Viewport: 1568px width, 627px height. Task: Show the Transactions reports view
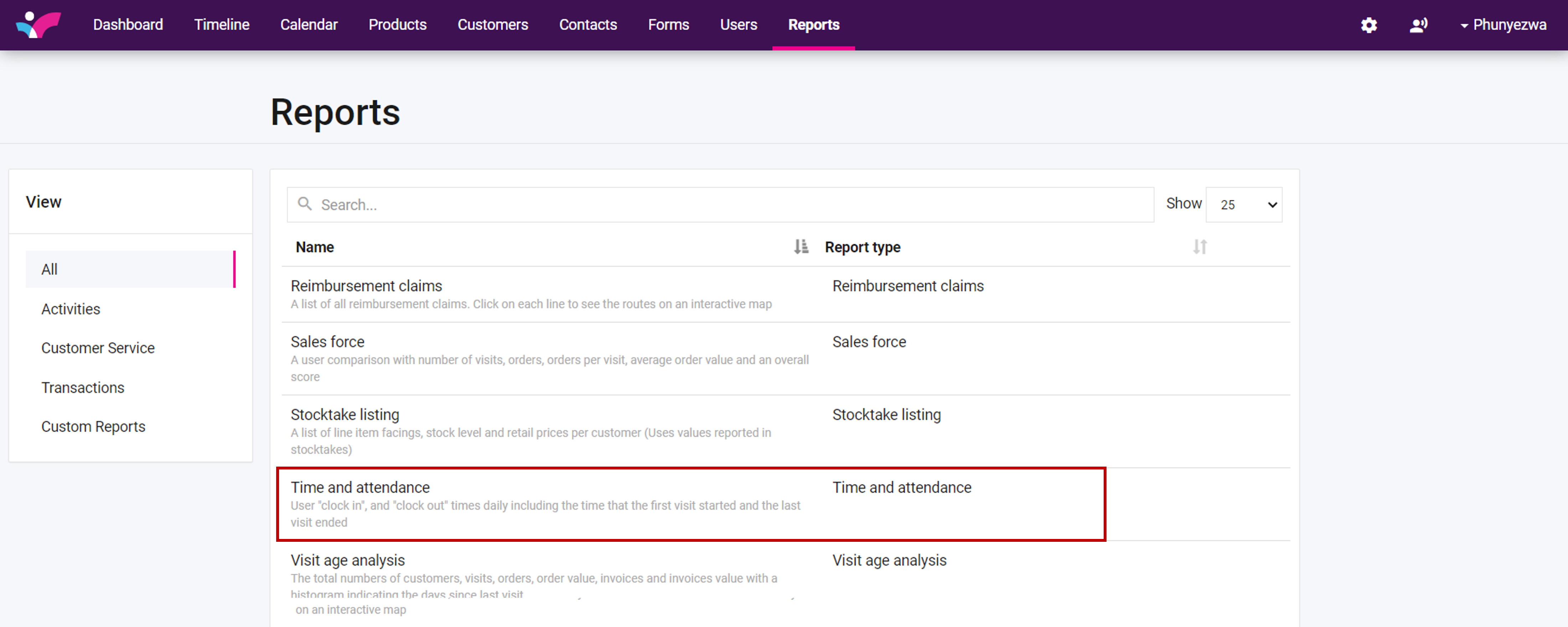pos(83,387)
